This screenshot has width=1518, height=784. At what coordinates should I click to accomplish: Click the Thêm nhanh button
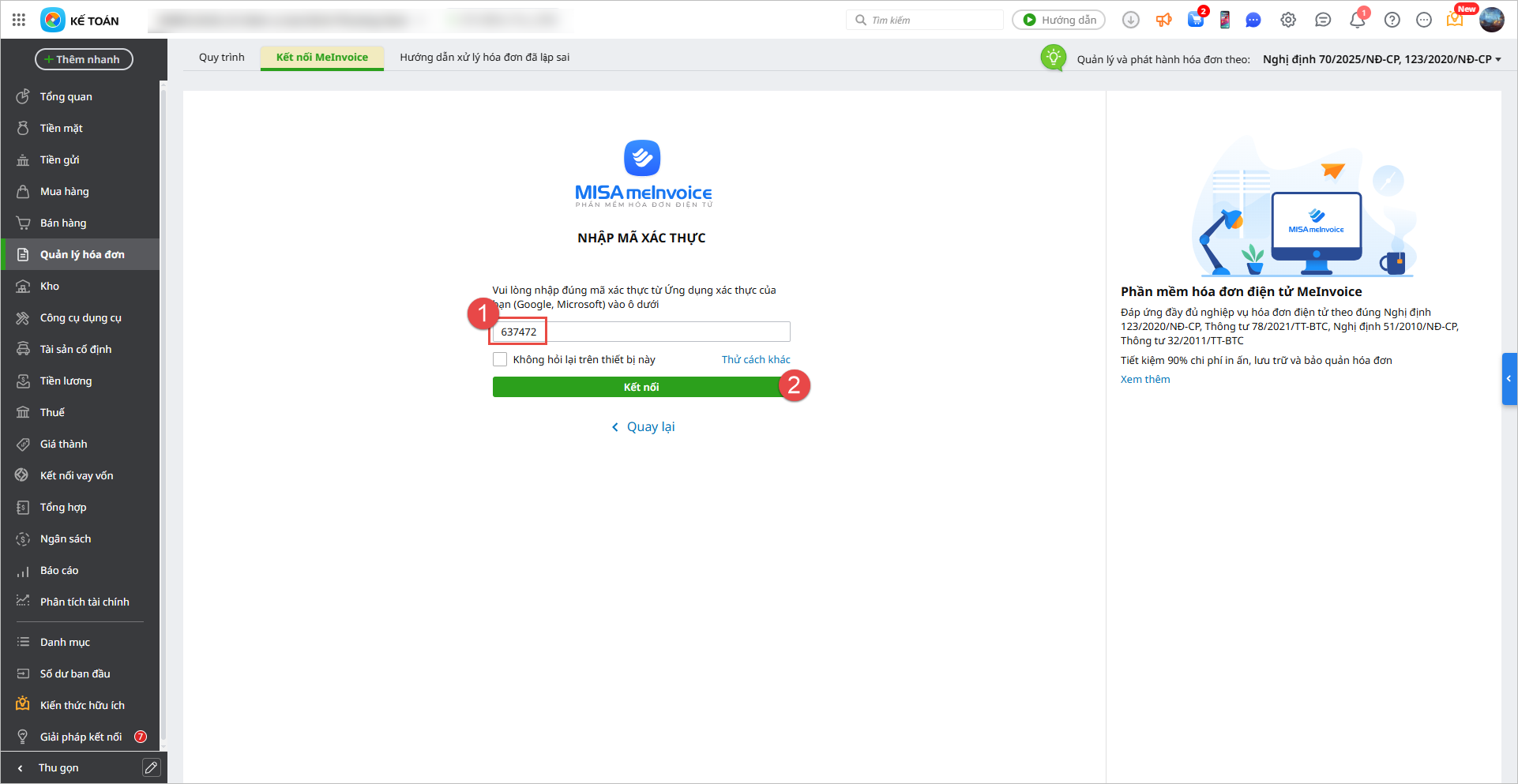84,59
